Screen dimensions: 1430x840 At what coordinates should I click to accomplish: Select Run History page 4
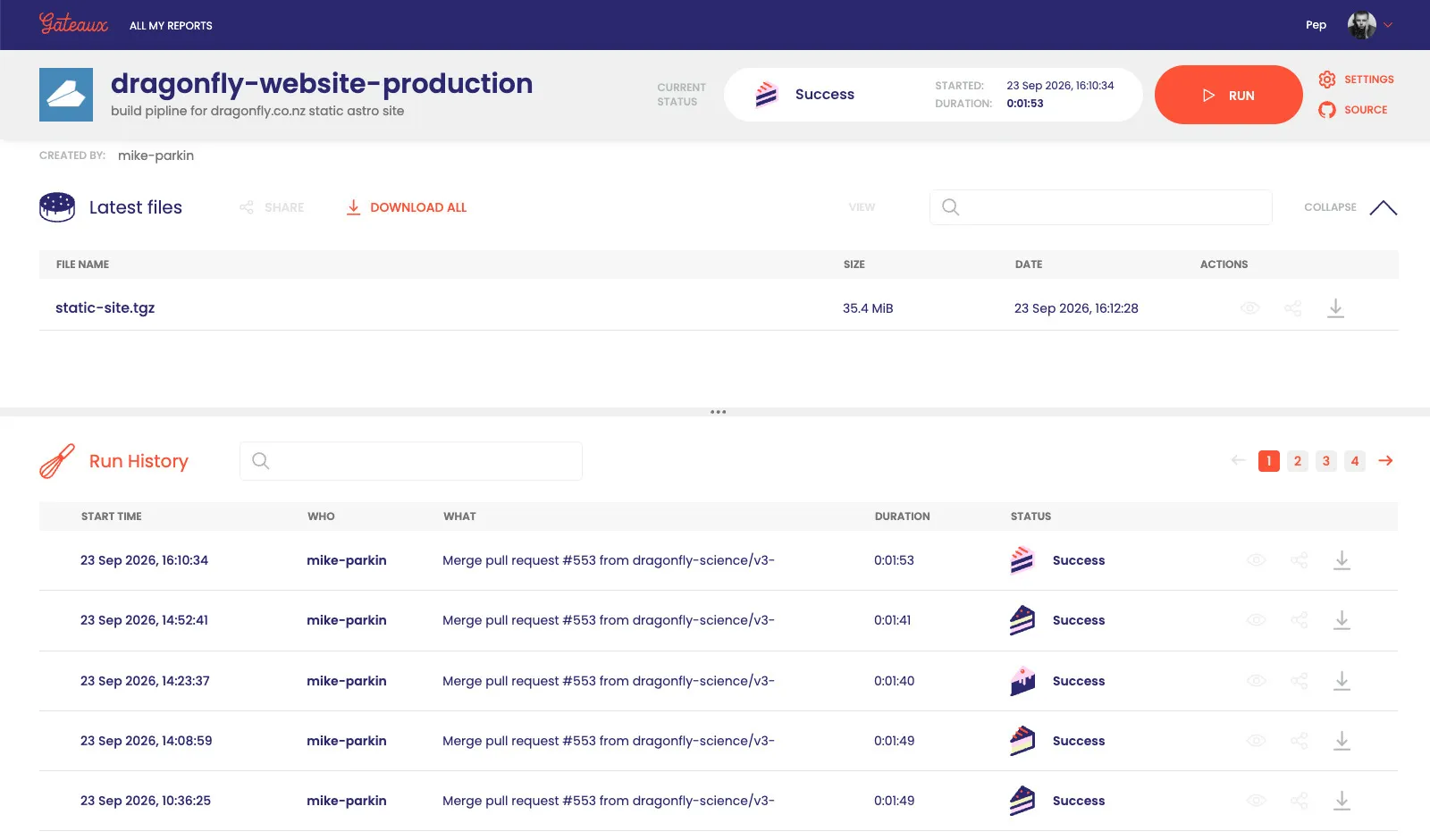1355,461
